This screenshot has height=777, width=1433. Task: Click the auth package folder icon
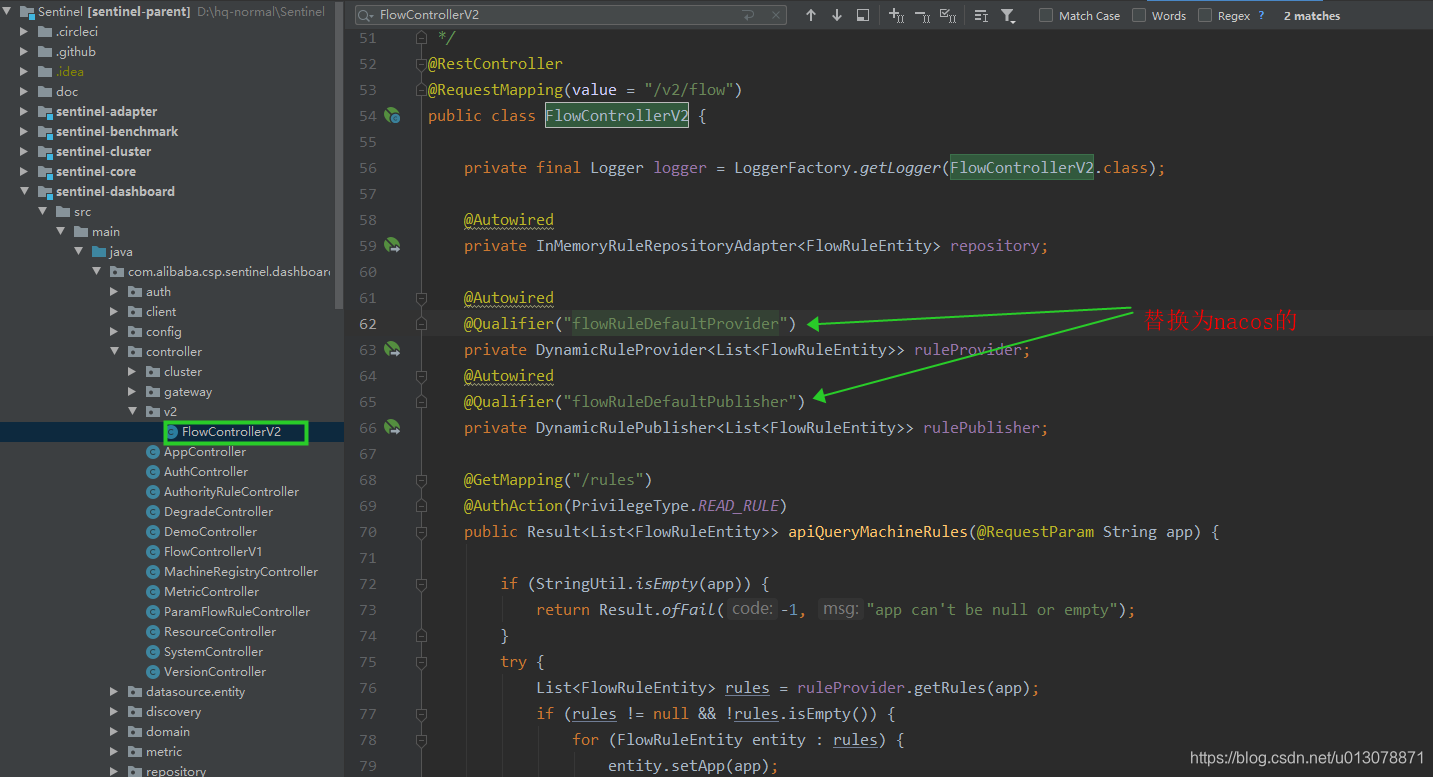(x=135, y=292)
